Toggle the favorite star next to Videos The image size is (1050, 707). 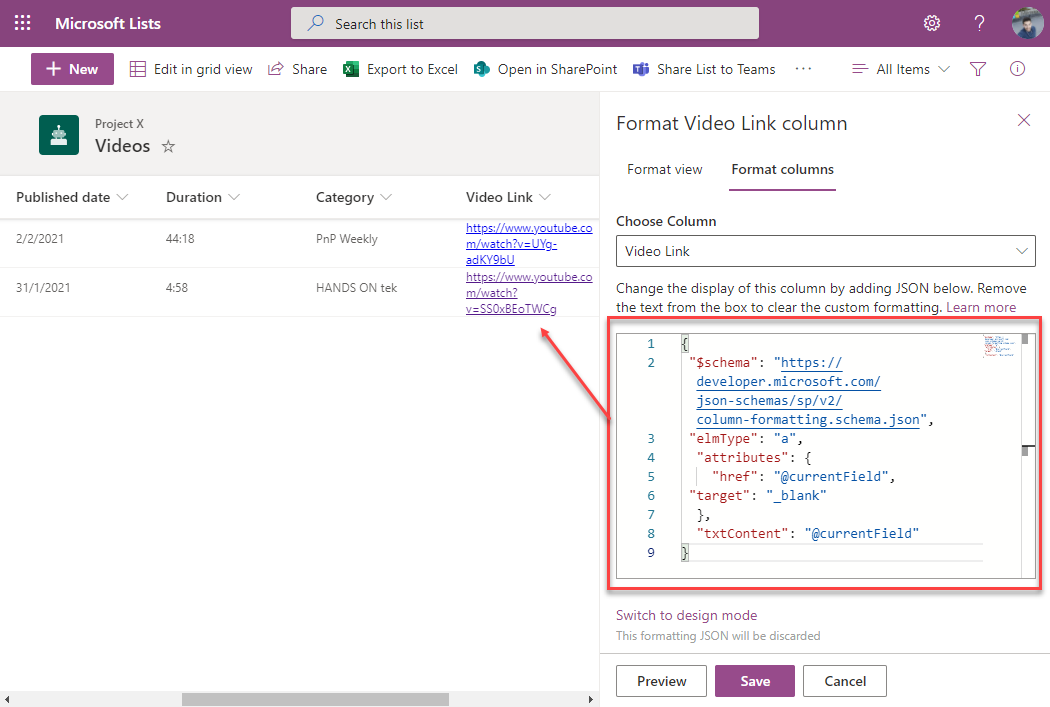point(167,146)
